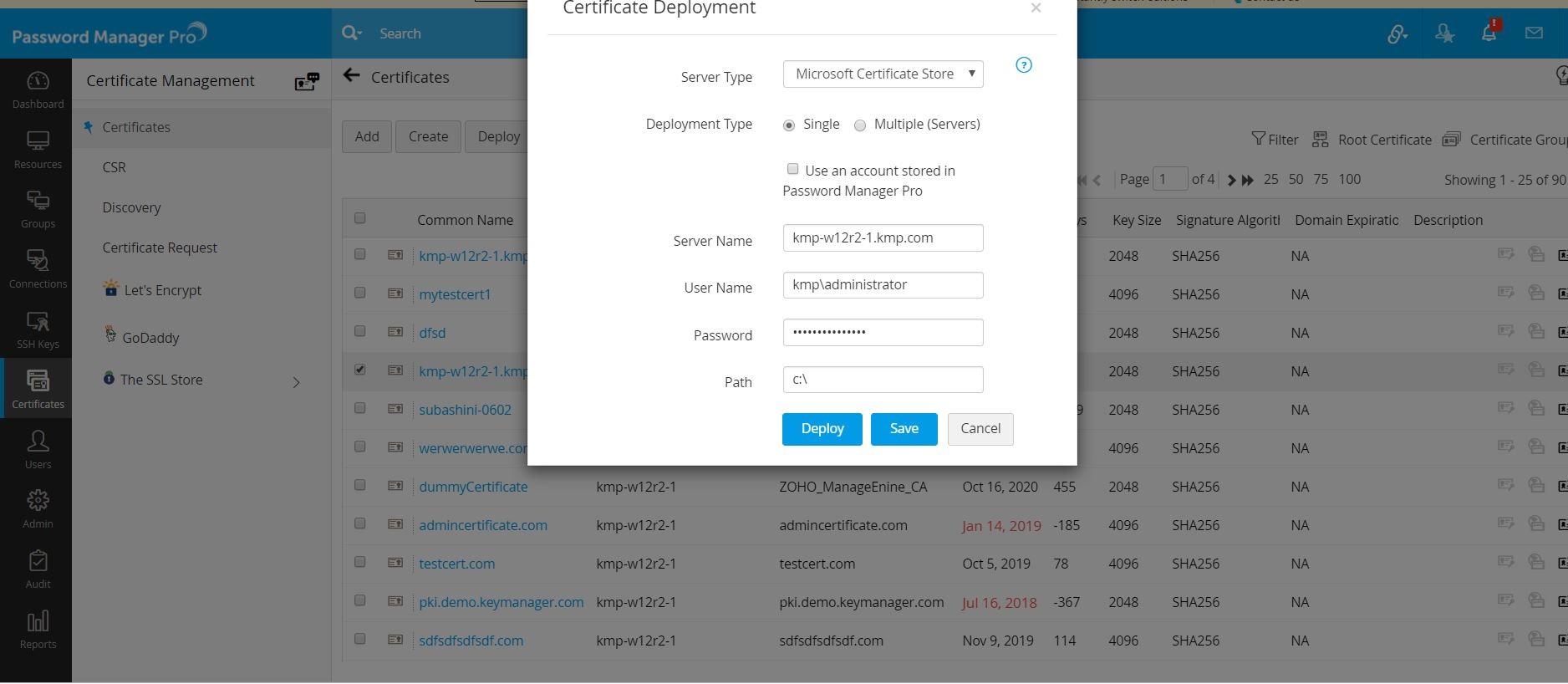1568x684 pixels.
Task: Open the GoDaddy menu item
Action: click(x=150, y=338)
